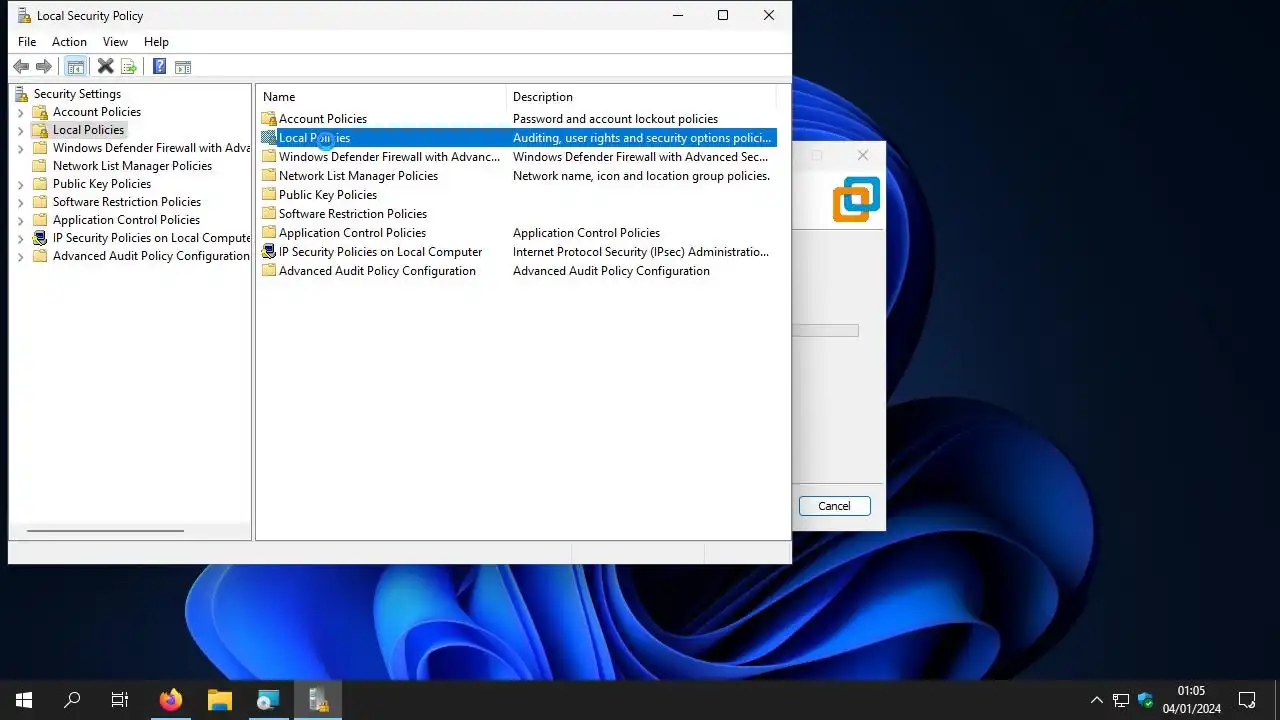Viewport: 1280px width, 720px height.
Task: Click 'Network name, icon and location group policies.' description
Action: tap(641, 176)
